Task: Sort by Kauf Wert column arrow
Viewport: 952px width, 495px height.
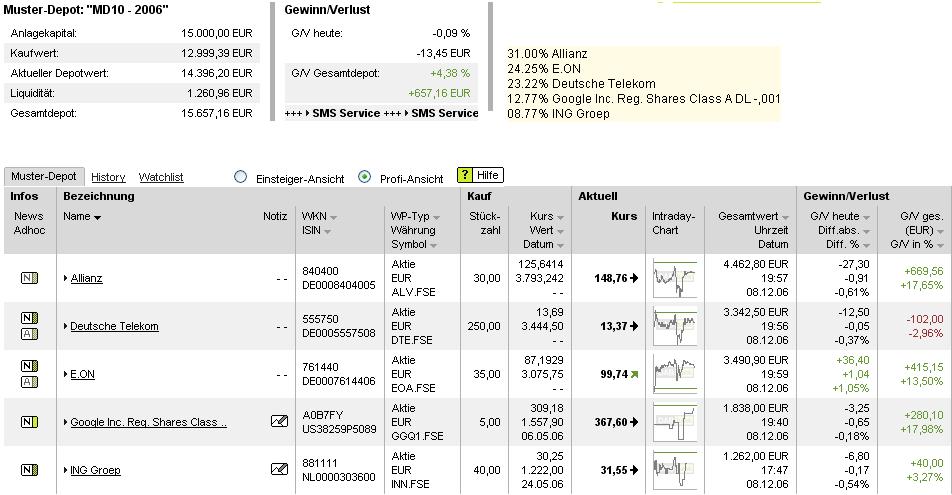Action: click(560, 231)
